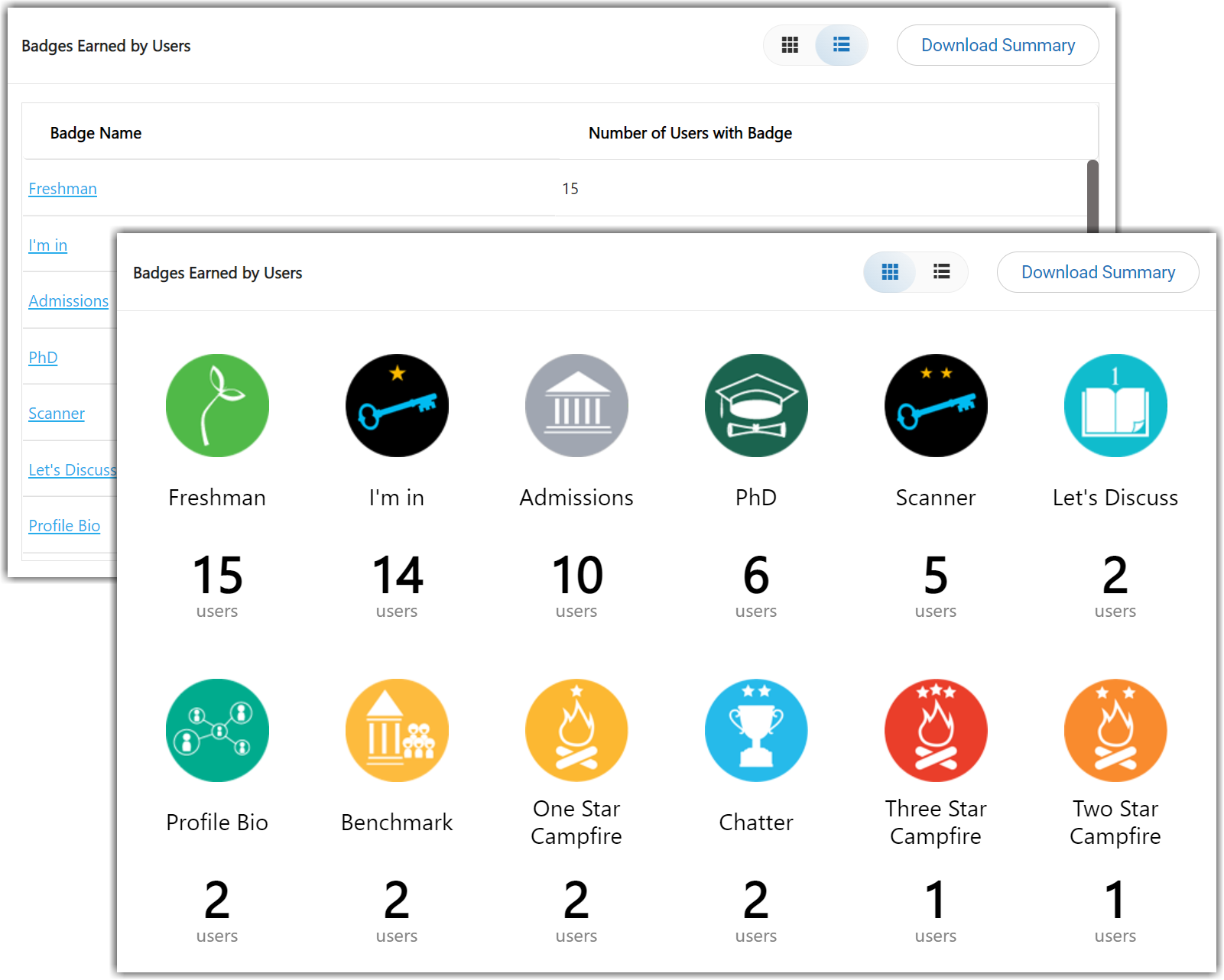Click Download Summary in the front panel
This screenshot has width=1224, height=980.
[1098, 272]
